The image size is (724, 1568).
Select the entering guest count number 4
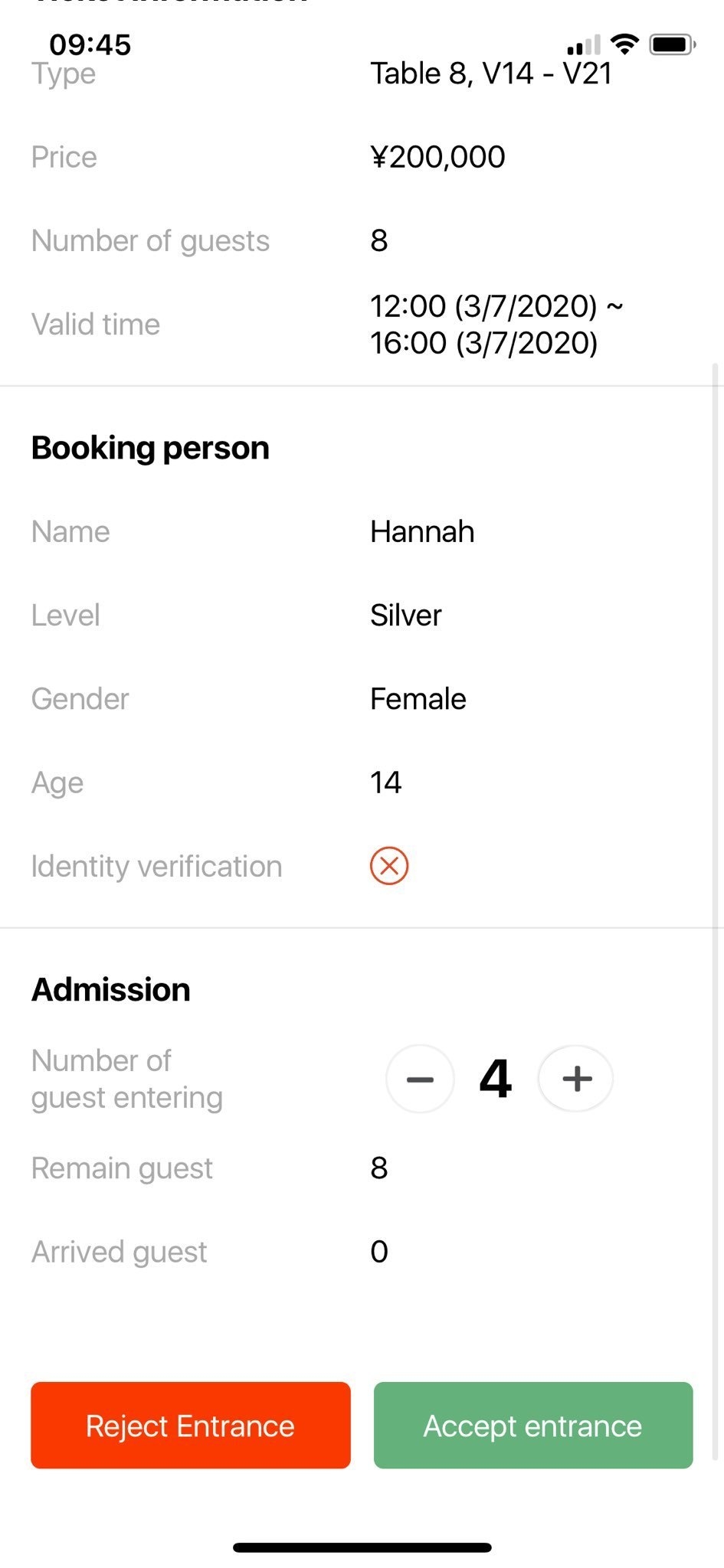tap(496, 1079)
